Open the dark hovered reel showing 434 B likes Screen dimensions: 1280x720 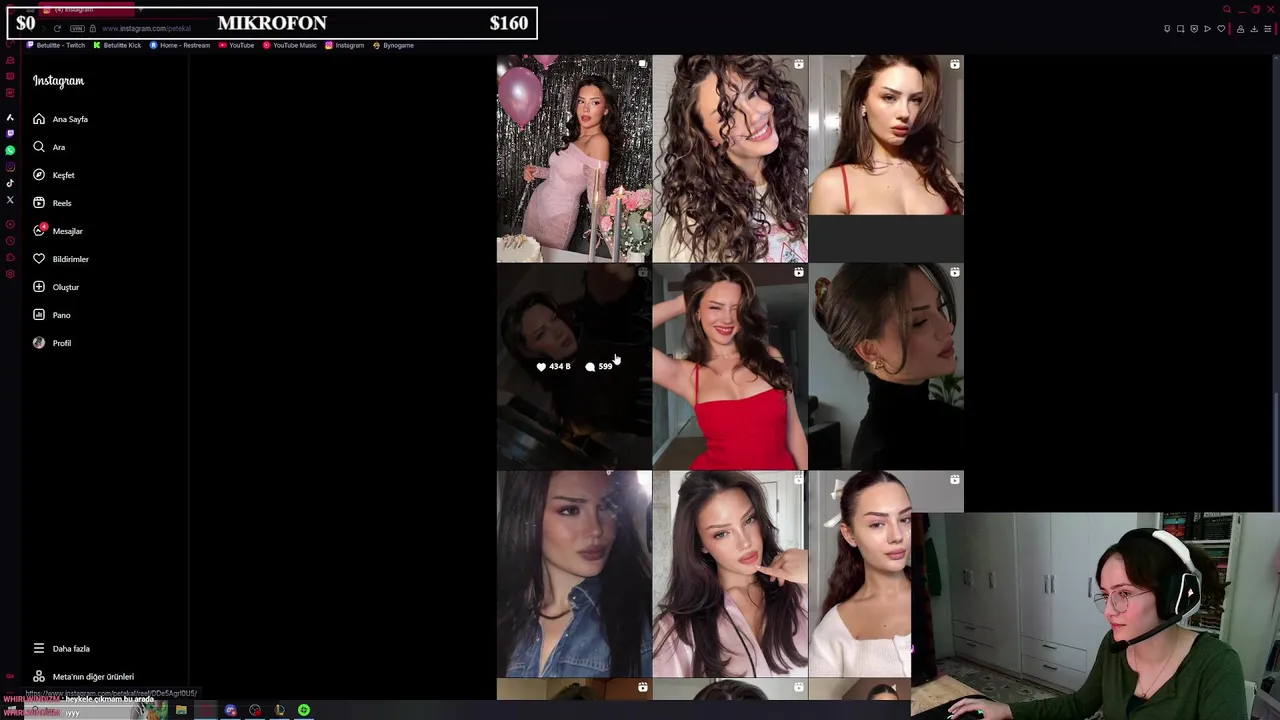(574, 366)
